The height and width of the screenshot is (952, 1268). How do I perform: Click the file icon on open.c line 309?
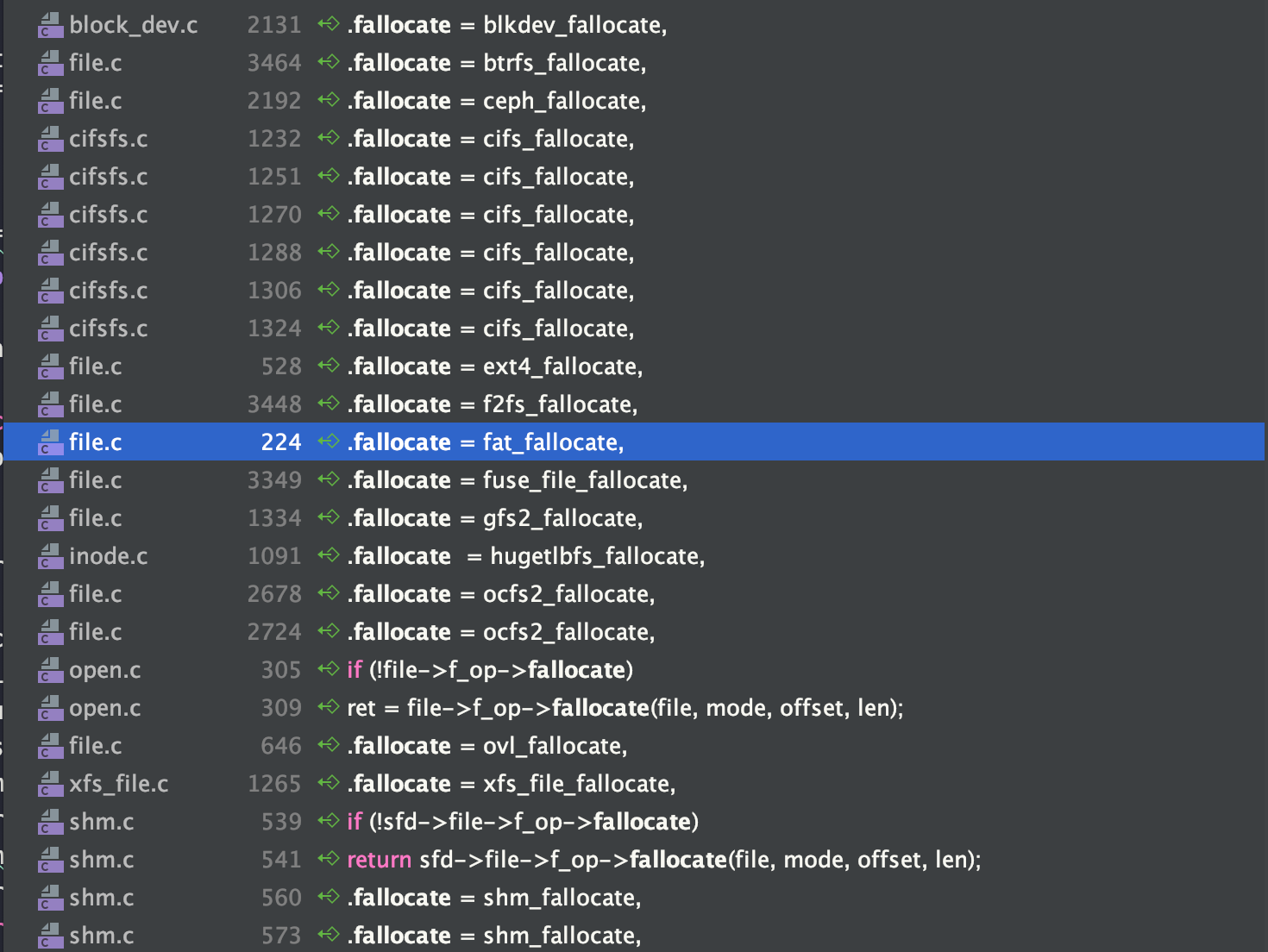click(51, 709)
